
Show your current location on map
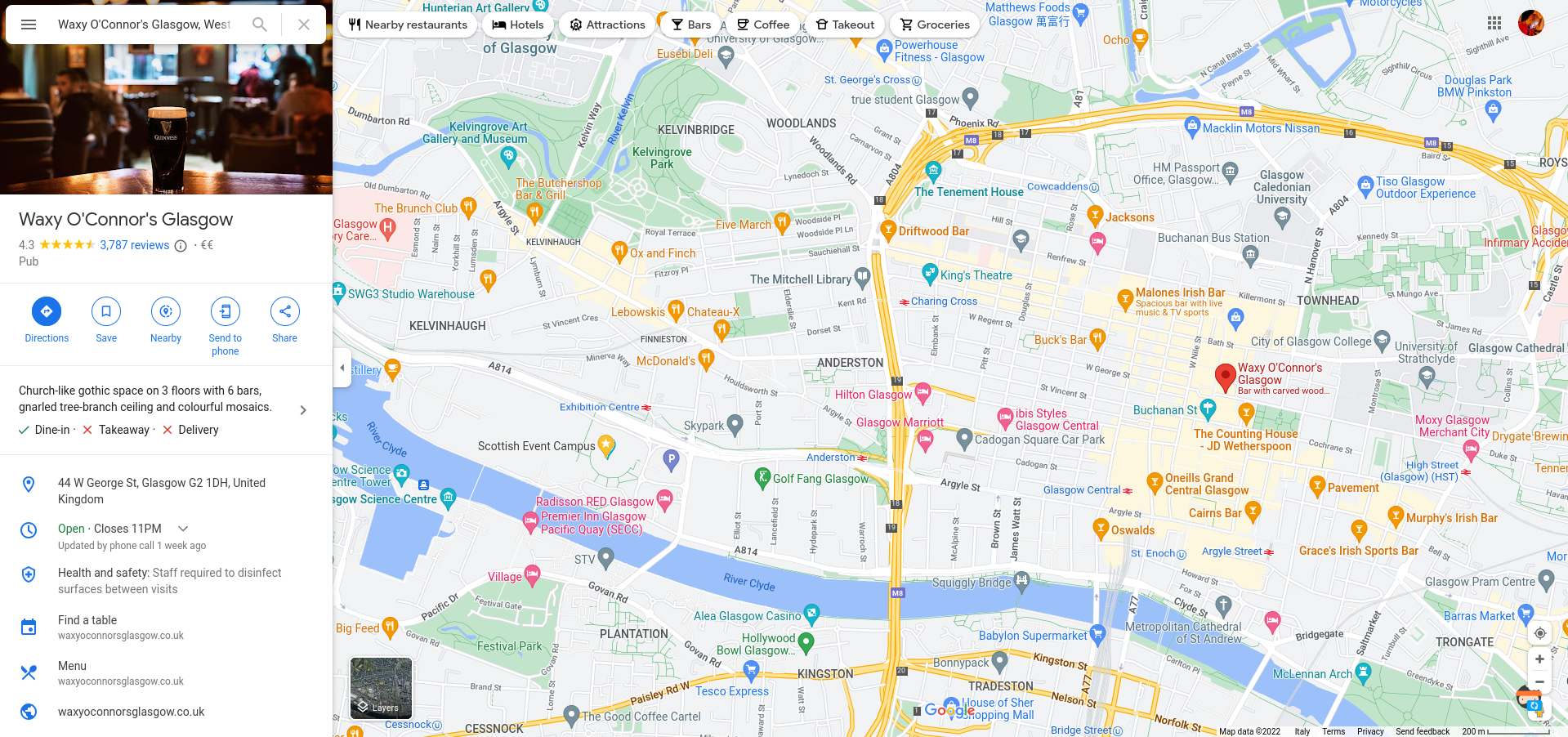pos(1539,633)
